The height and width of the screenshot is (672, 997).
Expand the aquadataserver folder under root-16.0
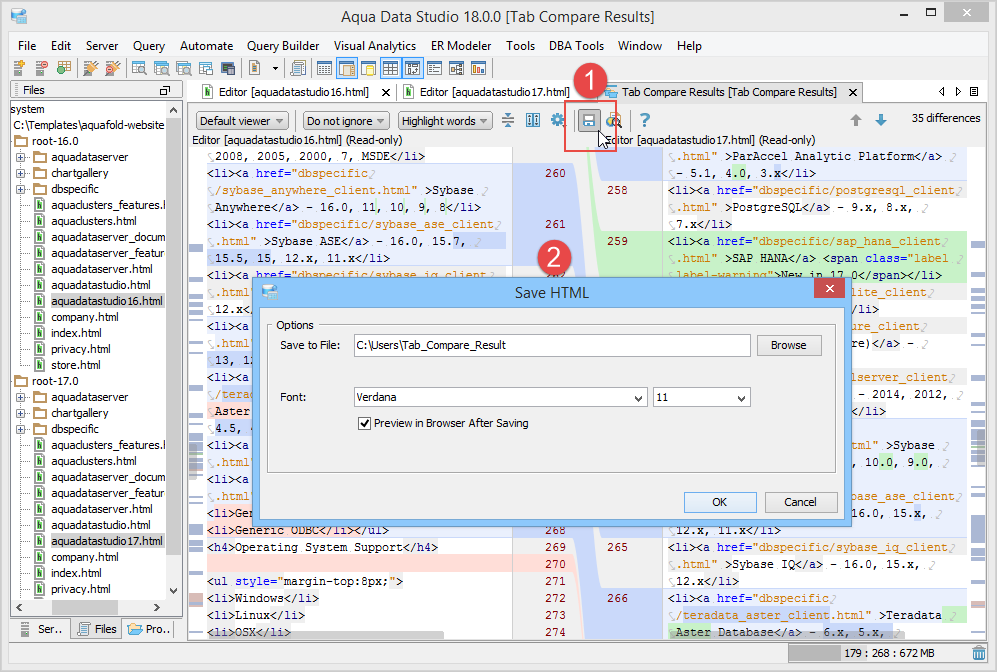click(20, 157)
